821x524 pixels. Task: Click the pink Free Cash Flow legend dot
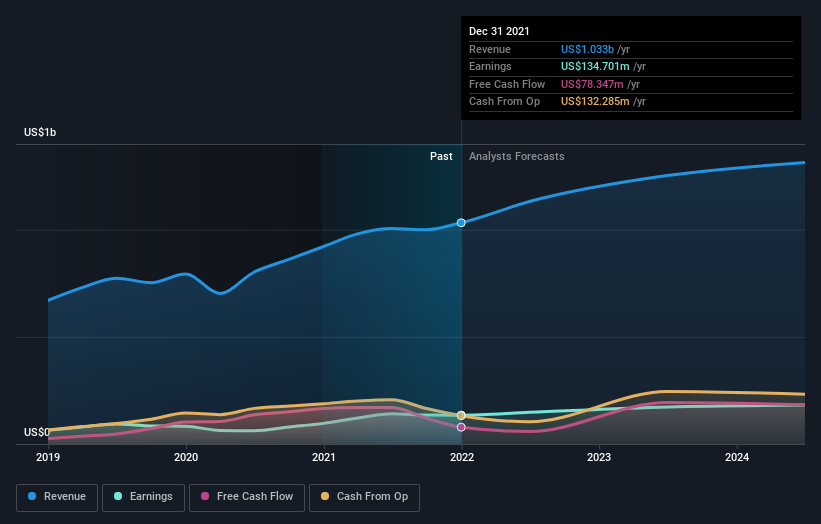[x=205, y=496]
